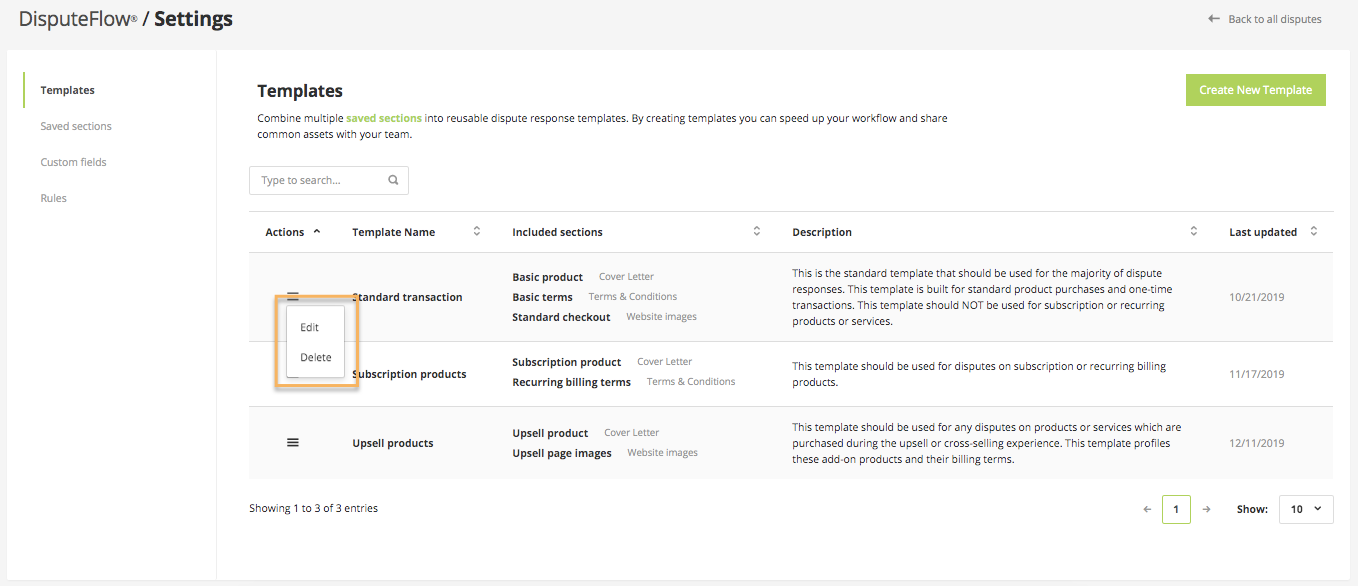Open the Upsell products row actions menu
This screenshot has height=586, width=1358.
pos(293,442)
